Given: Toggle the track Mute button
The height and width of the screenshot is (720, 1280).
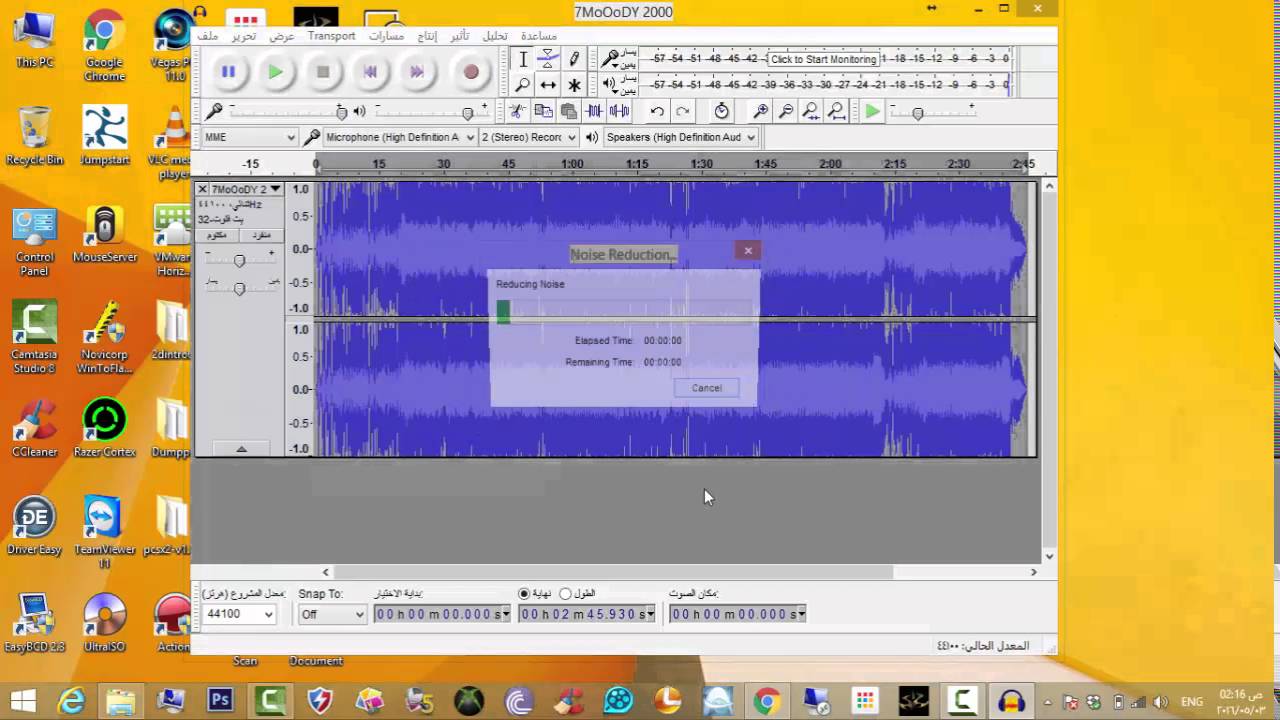Looking at the screenshot, I should [216, 235].
